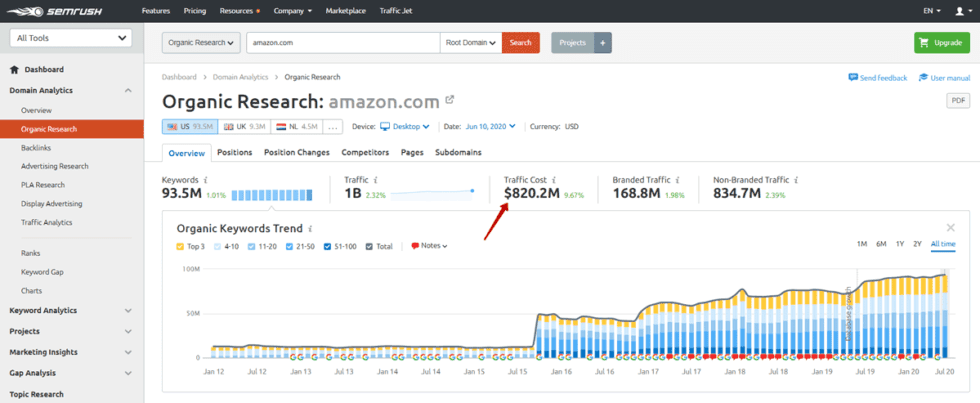Screen dimensions: 980x403
Task: Open the All Tools dropdown
Action: click(x=70, y=38)
